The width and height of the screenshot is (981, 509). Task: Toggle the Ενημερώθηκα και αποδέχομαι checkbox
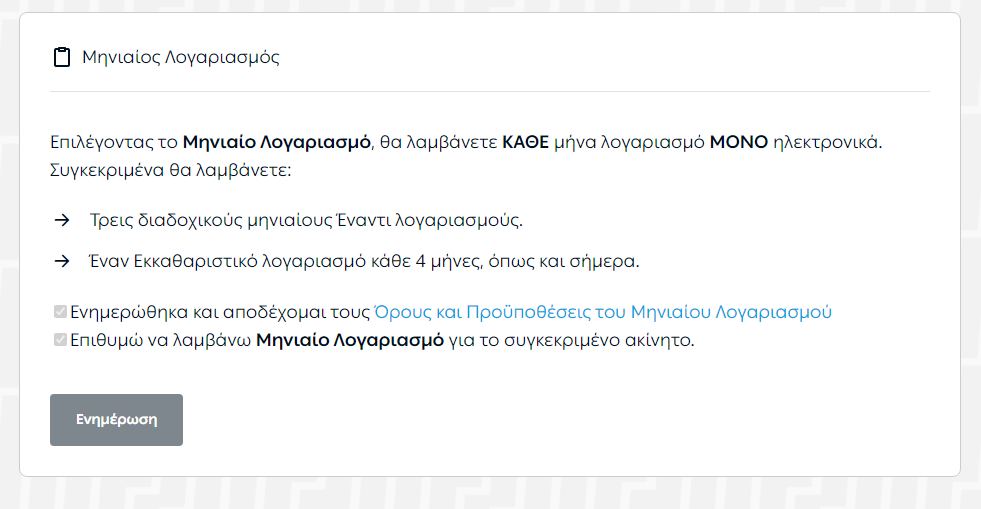click(x=60, y=311)
